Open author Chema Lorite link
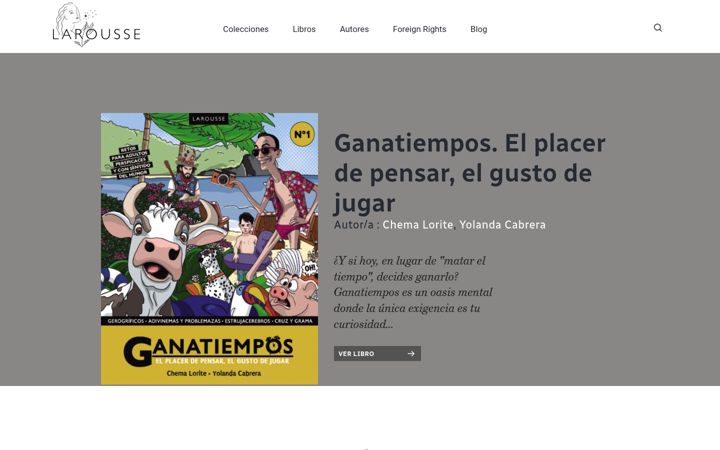720x450 pixels. (x=418, y=225)
